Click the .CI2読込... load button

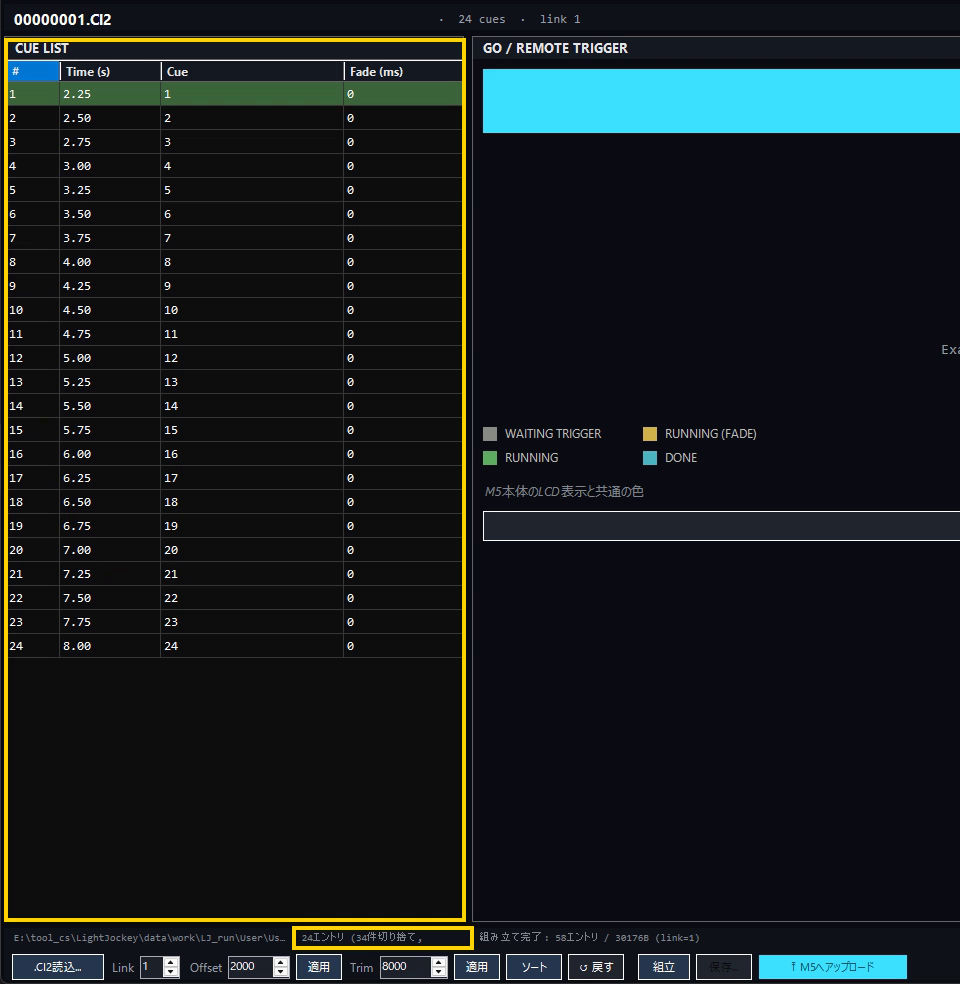(x=58, y=966)
